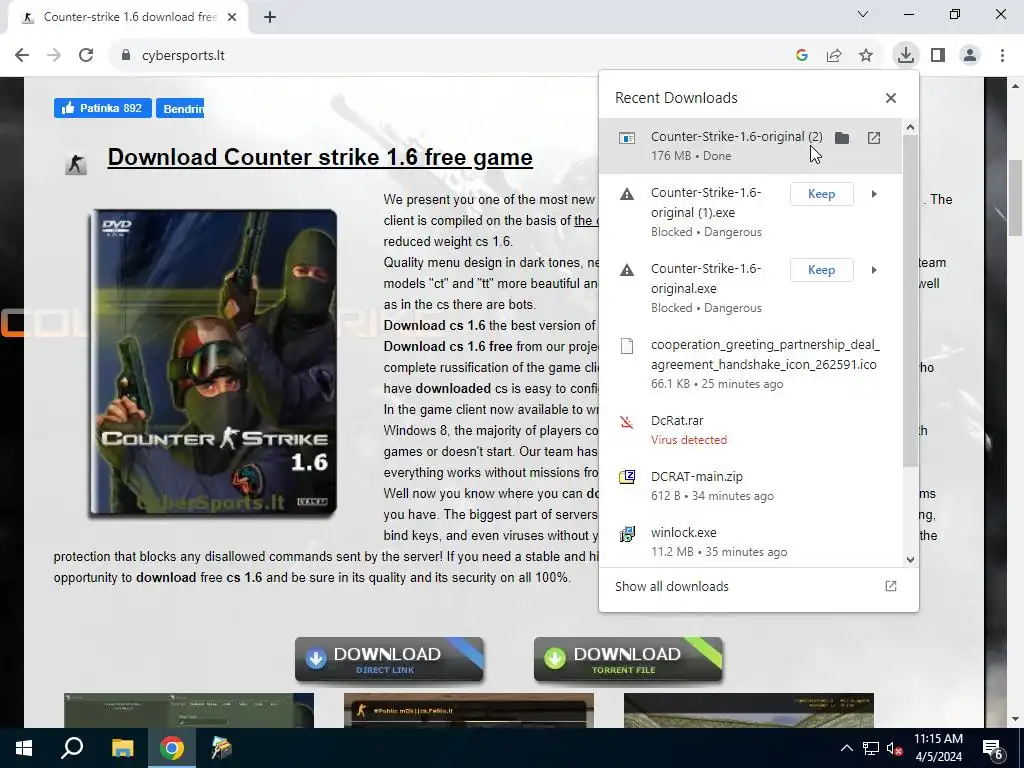This screenshot has width=1024, height=768.
Task: Click the downloads list scroll-up arrow
Action: 910,127
